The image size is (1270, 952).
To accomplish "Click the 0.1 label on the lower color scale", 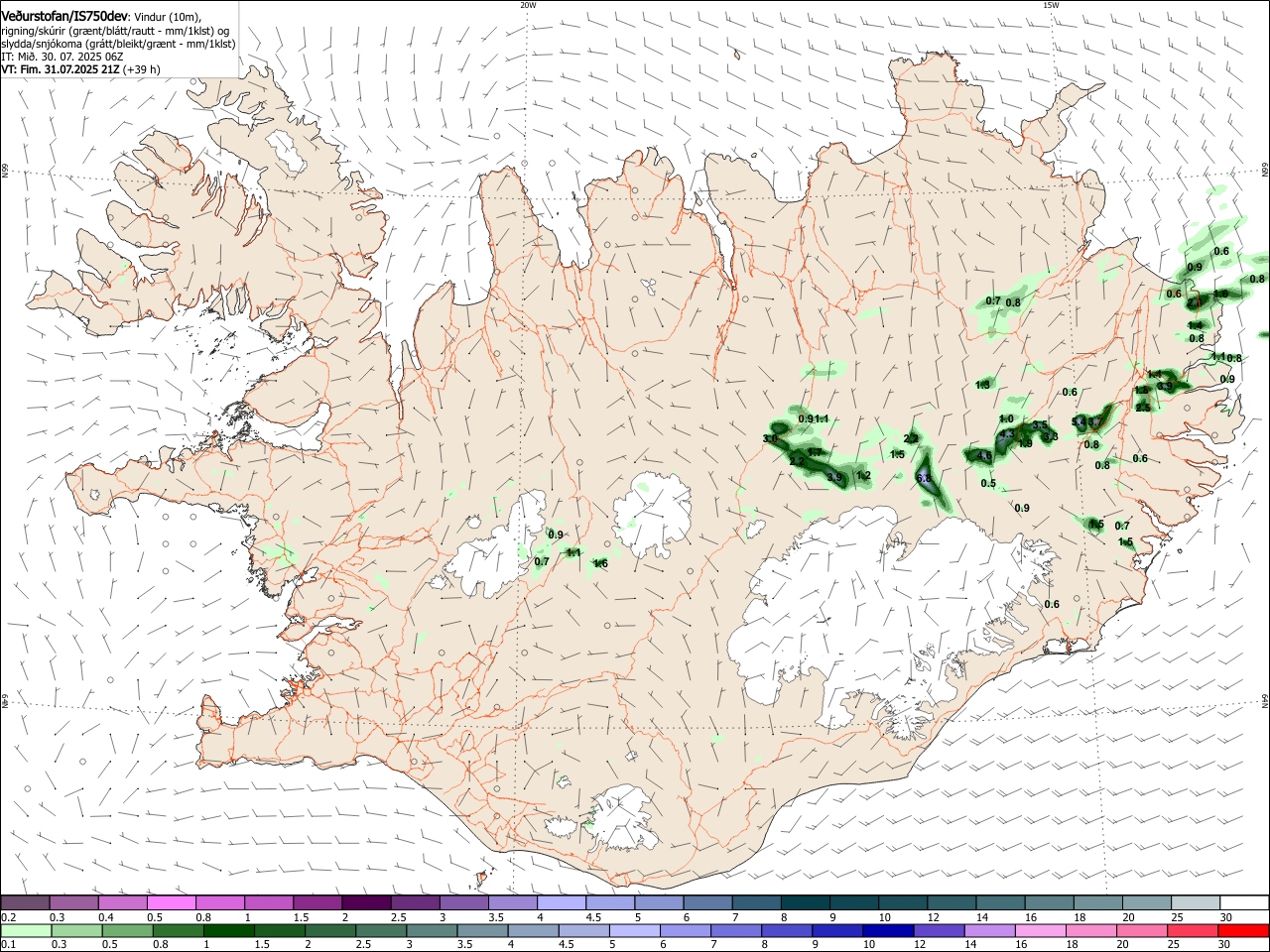I will tap(8, 945).
